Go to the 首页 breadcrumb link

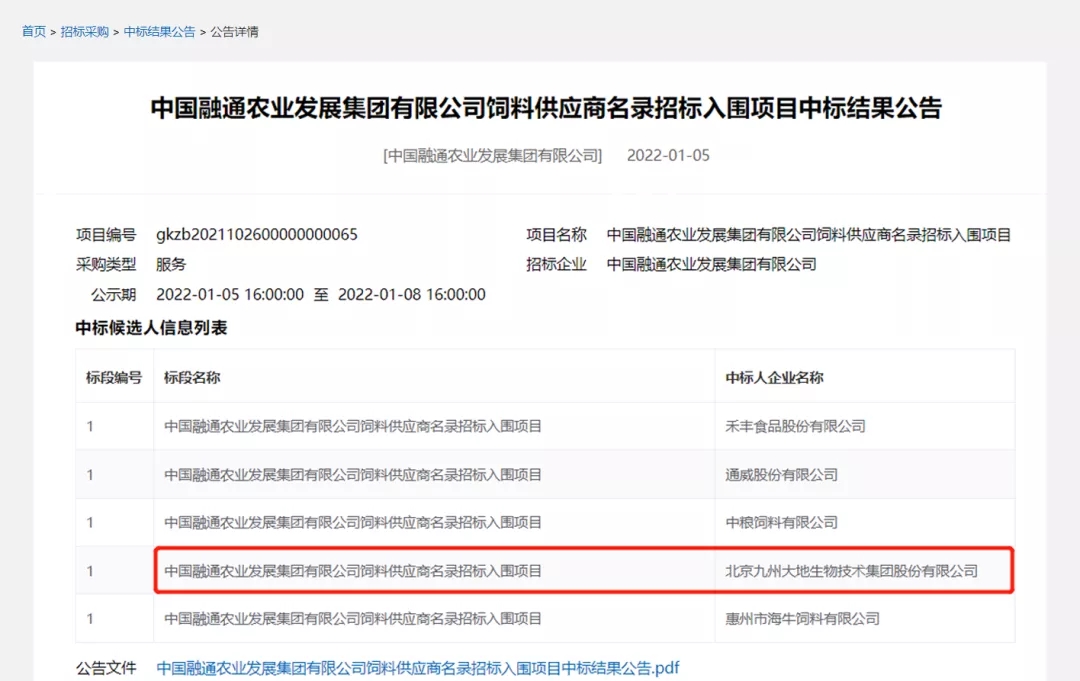click(34, 32)
